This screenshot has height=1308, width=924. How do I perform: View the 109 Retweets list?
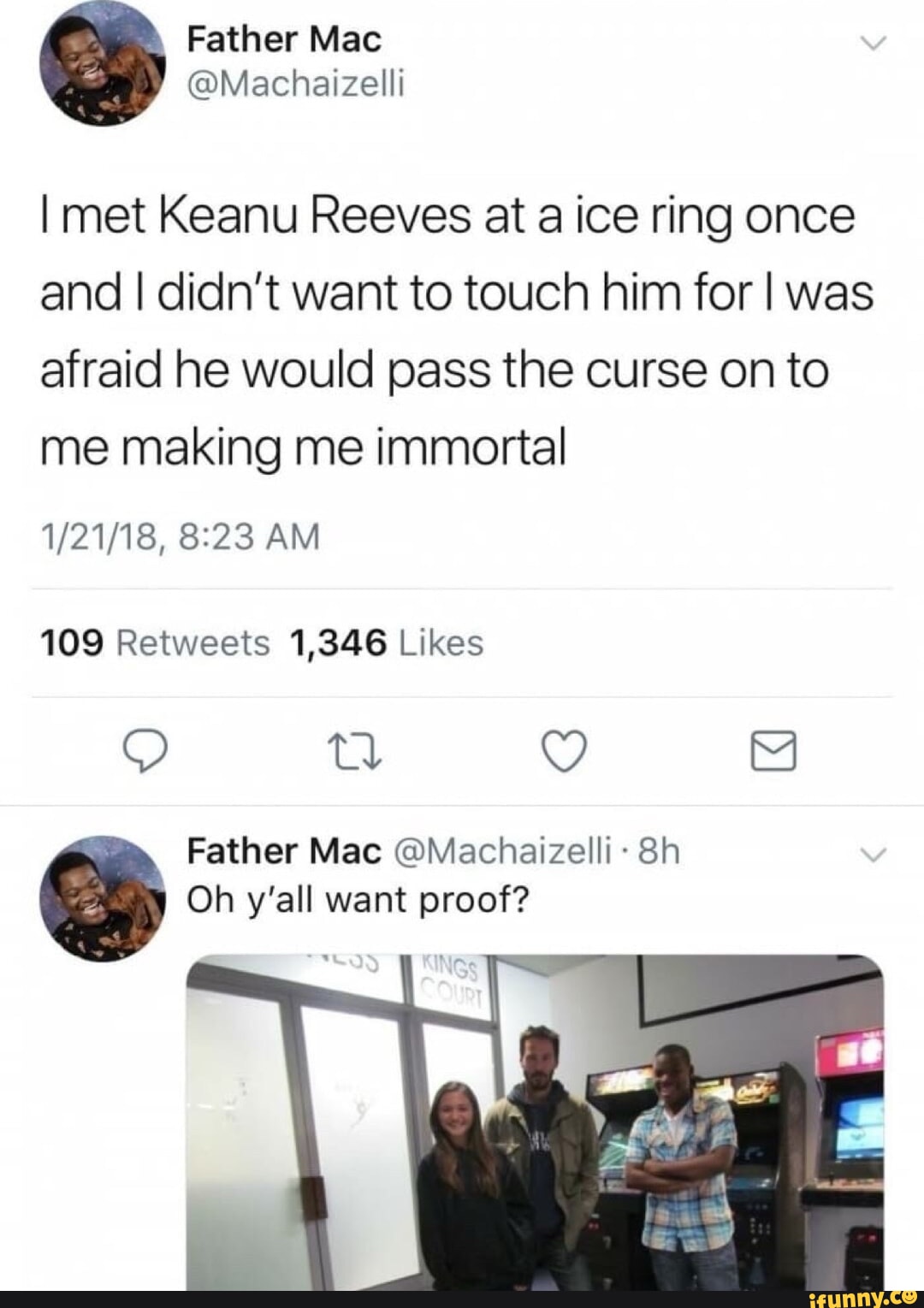point(155,642)
